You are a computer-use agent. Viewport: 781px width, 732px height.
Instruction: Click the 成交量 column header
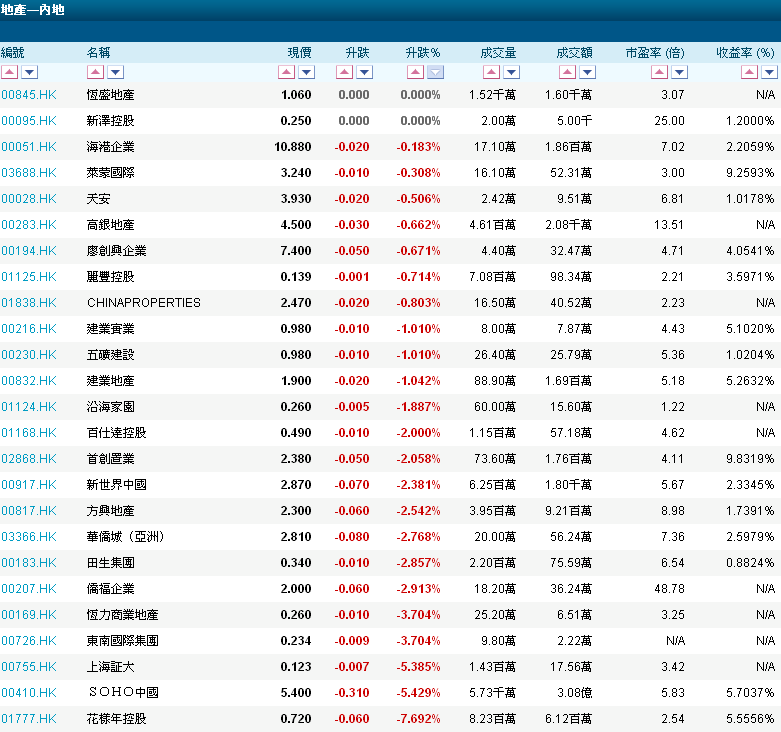[x=498, y=53]
